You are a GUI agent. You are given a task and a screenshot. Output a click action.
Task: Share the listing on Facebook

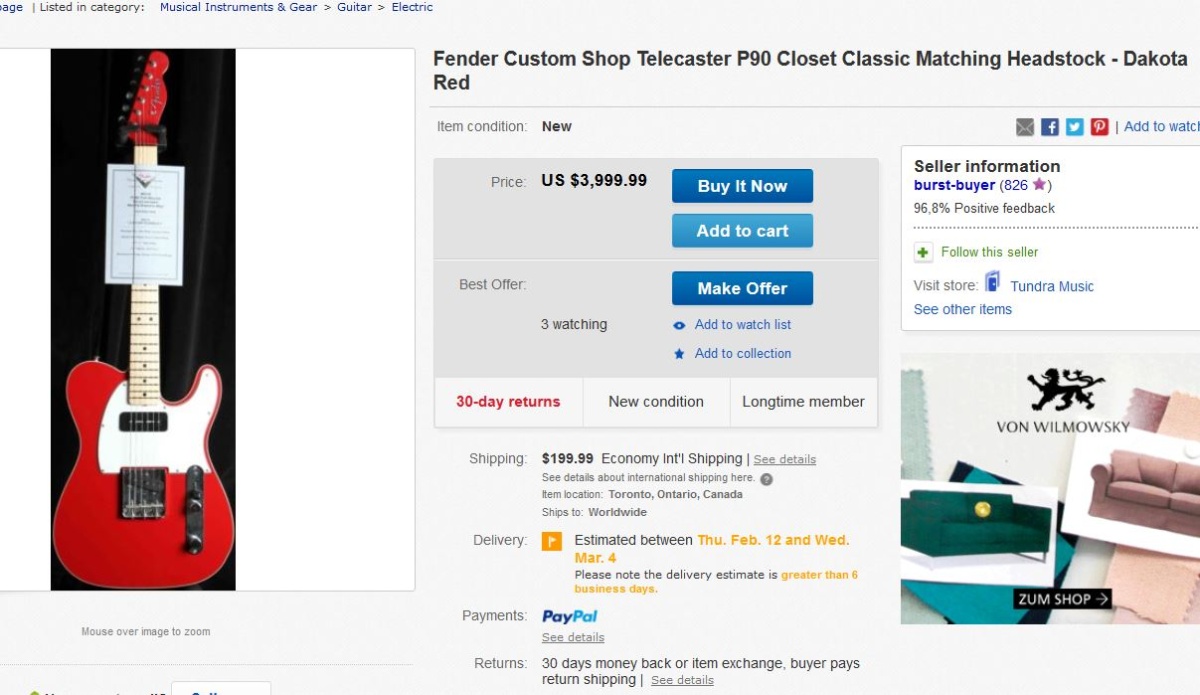[x=1050, y=127]
